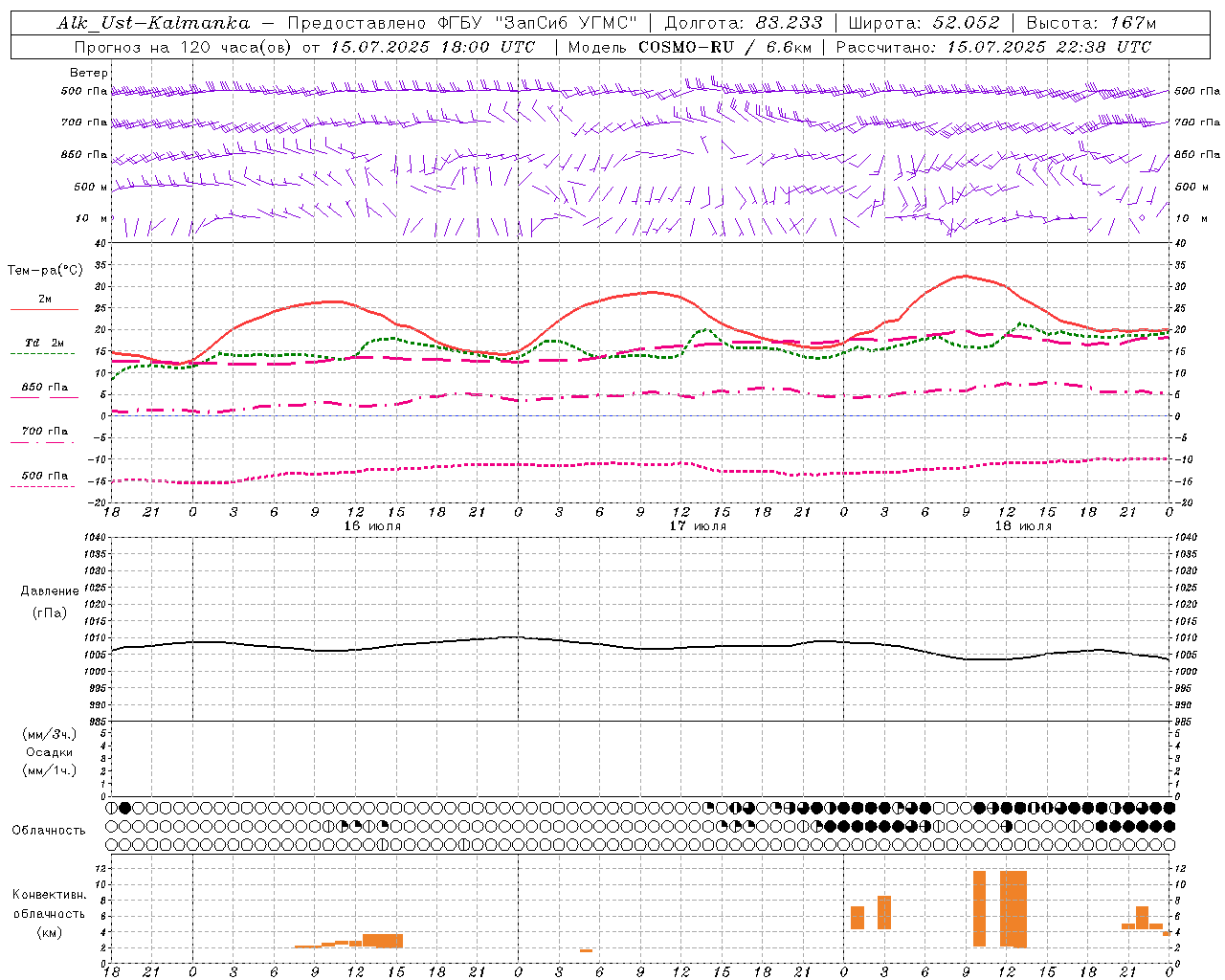Click the '16 июля' date label
Viewport: 1225px width, 980px height.
(x=372, y=525)
